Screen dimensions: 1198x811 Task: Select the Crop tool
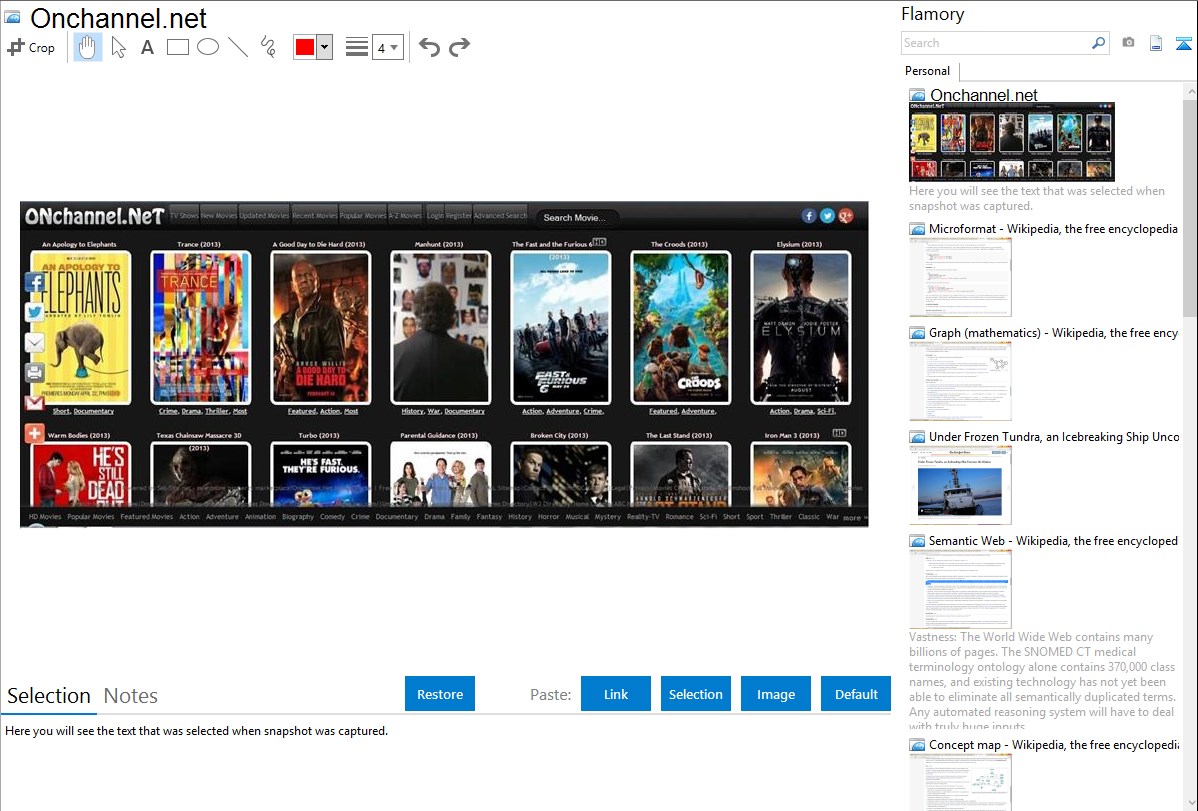(31, 47)
